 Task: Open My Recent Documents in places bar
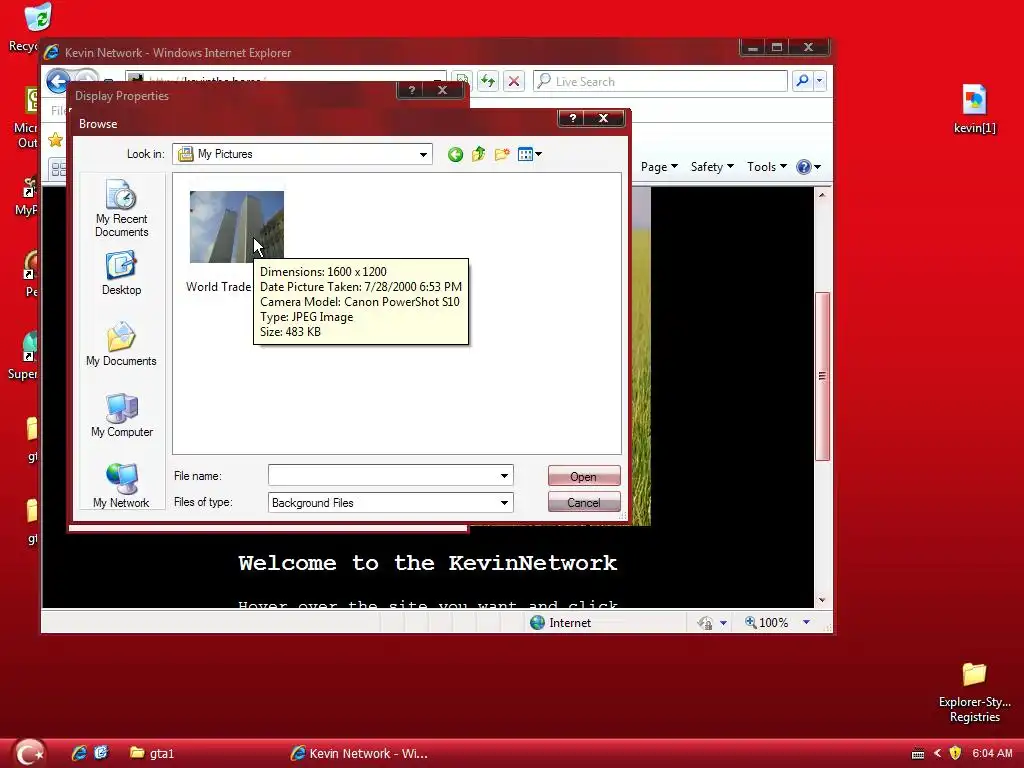(x=121, y=208)
